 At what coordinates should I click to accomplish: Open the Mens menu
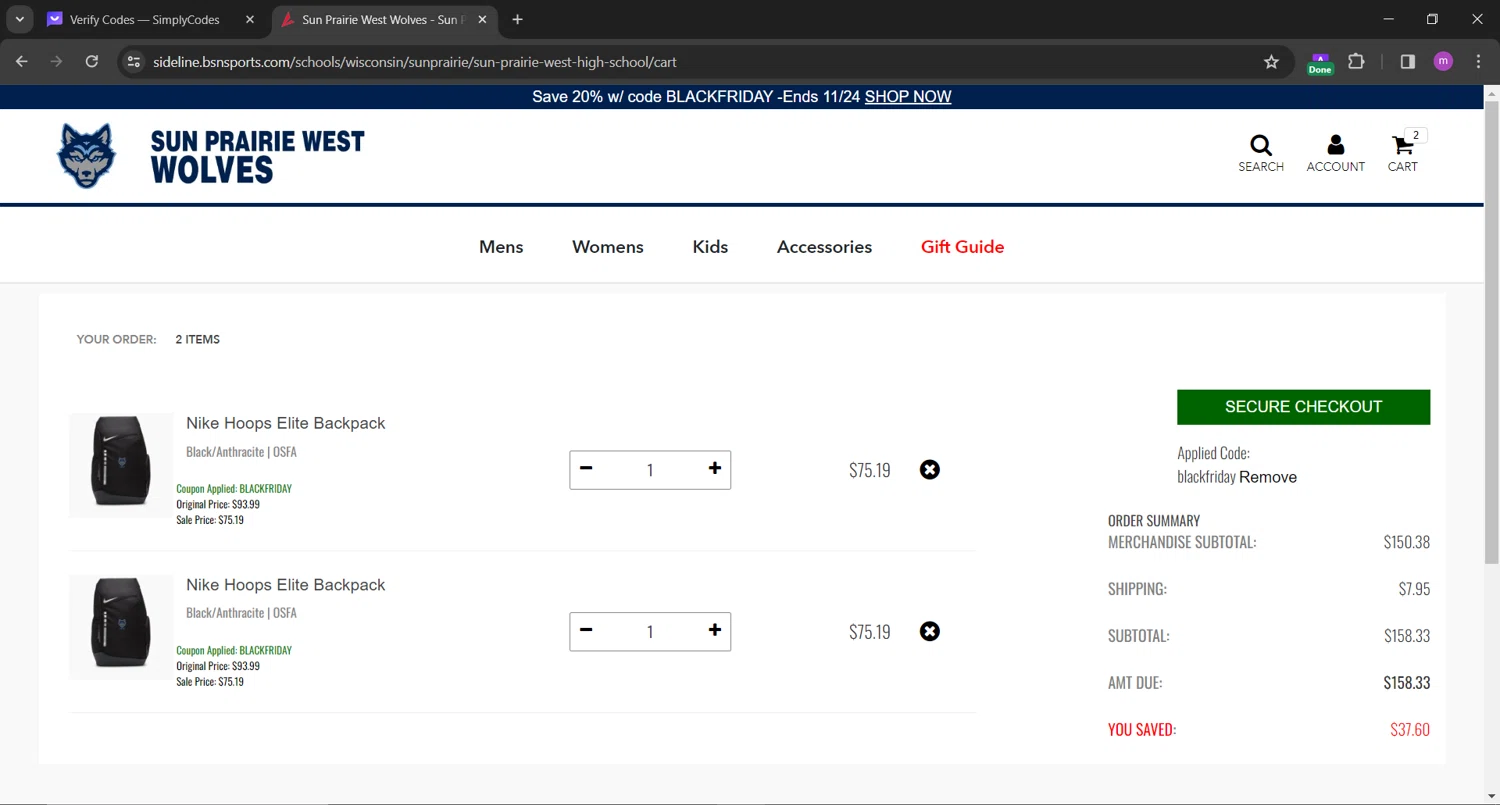pyautogui.click(x=501, y=247)
